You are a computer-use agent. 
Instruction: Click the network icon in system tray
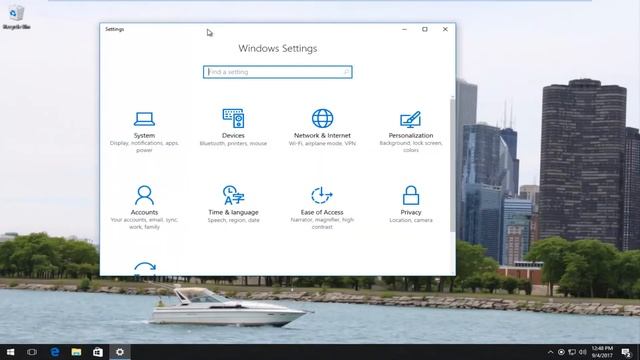(x=572, y=352)
